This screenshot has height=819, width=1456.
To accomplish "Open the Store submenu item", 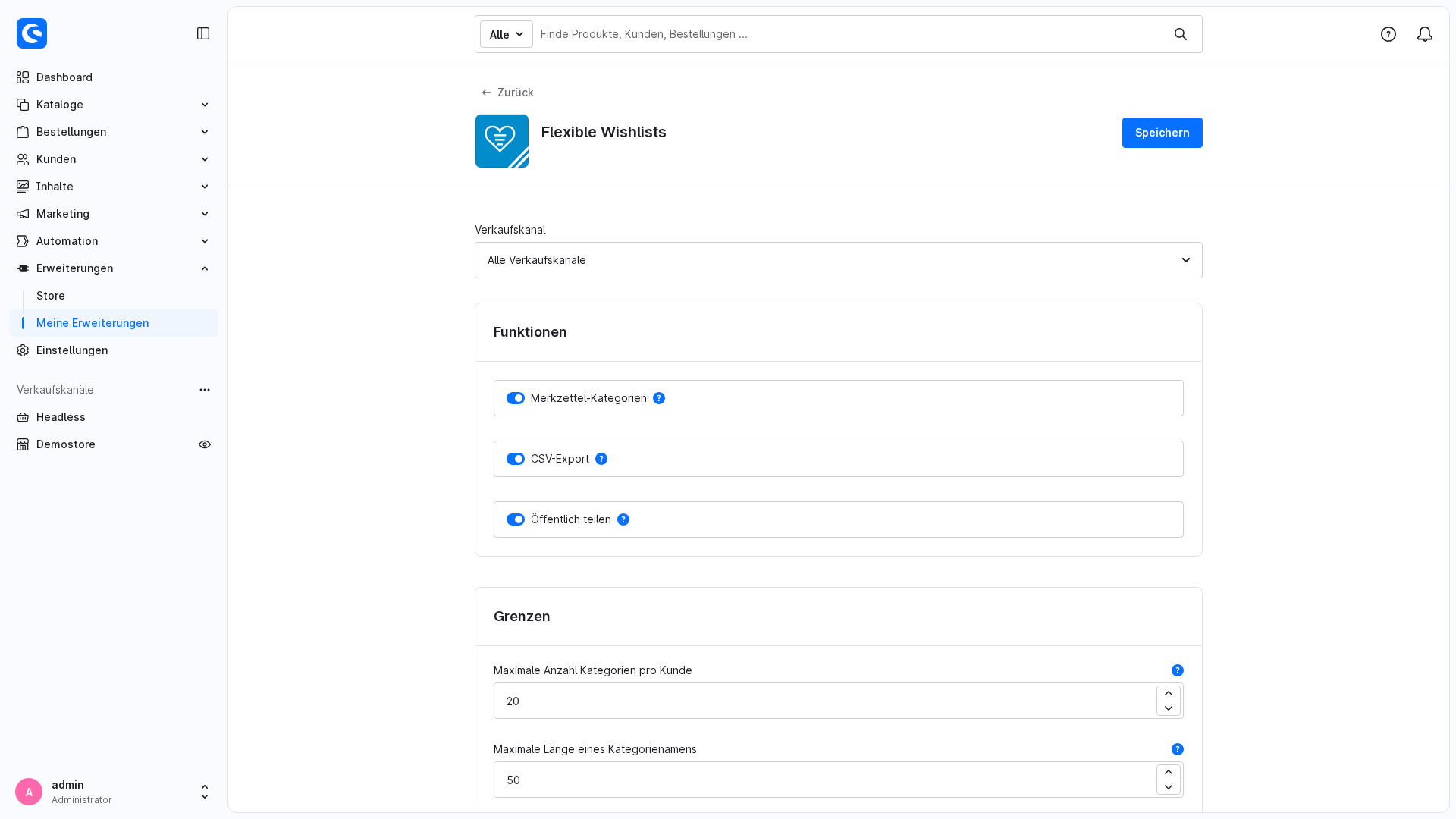I will [x=114, y=296].
